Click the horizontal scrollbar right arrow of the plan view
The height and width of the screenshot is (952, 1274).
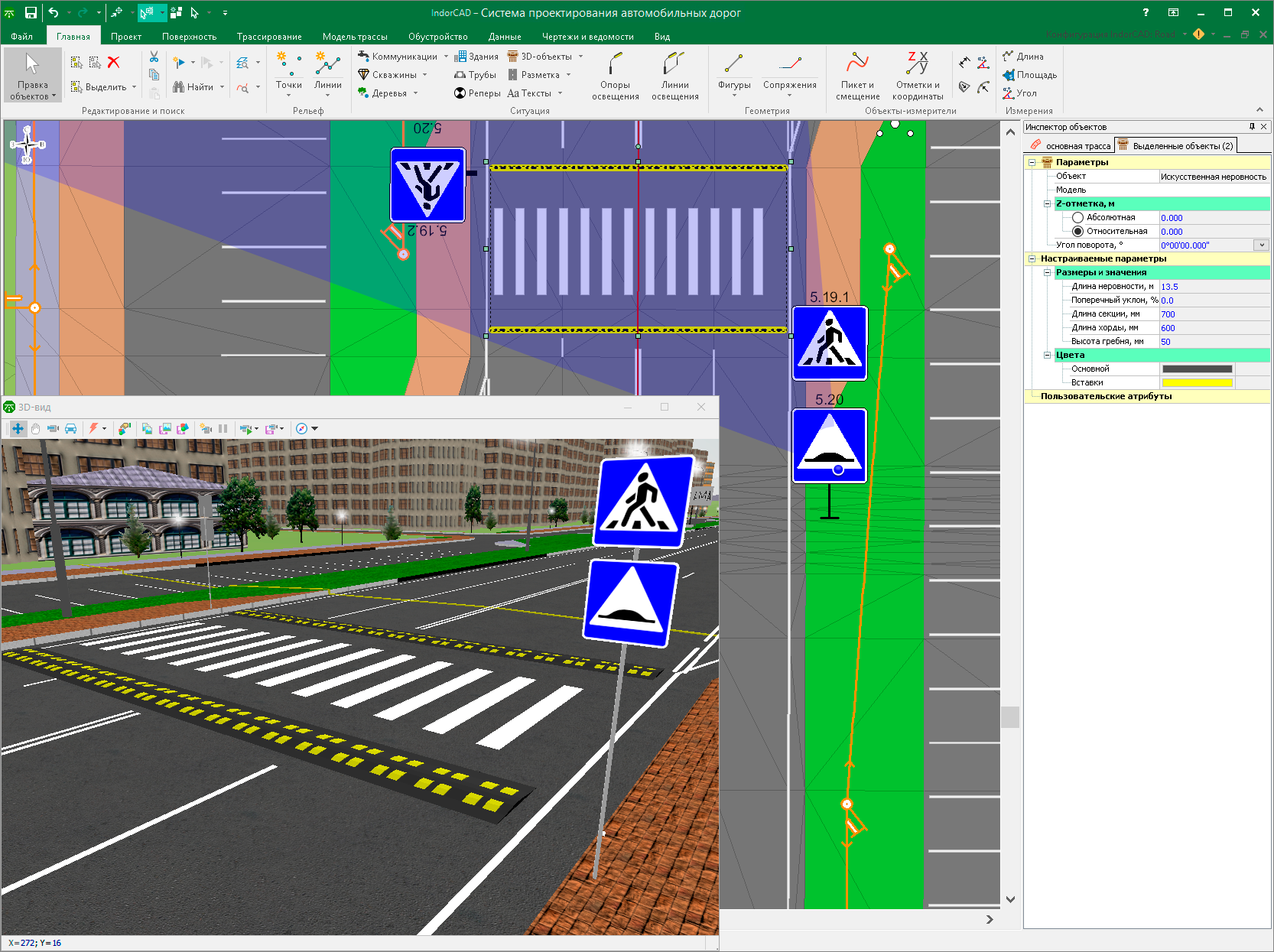pyautogui.click(x=990, y=919)
